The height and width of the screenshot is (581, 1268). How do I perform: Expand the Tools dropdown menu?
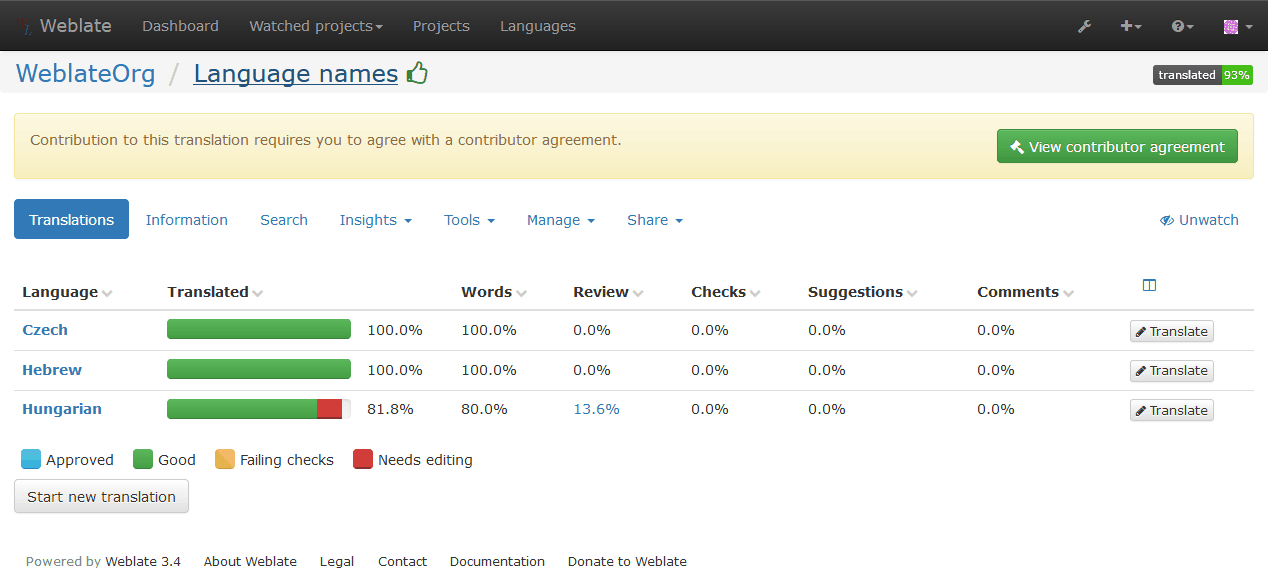(x=470, y=220)
